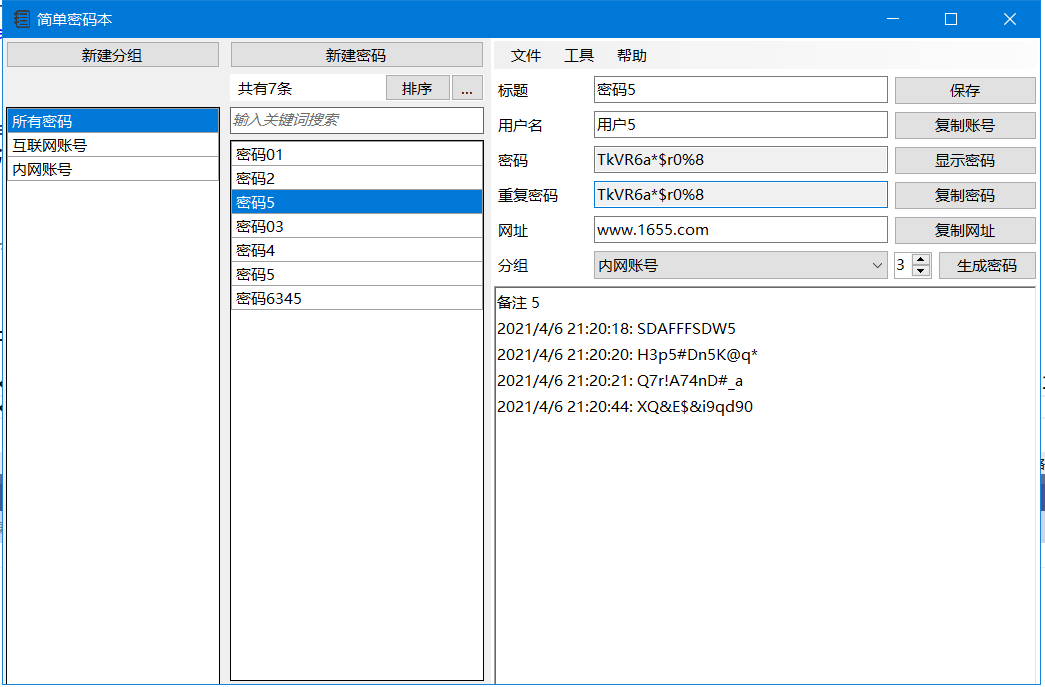The height and width of the screenshot is (687, 1045).
Task: Click 复制密码 to copy password
Action: point(964,195)
